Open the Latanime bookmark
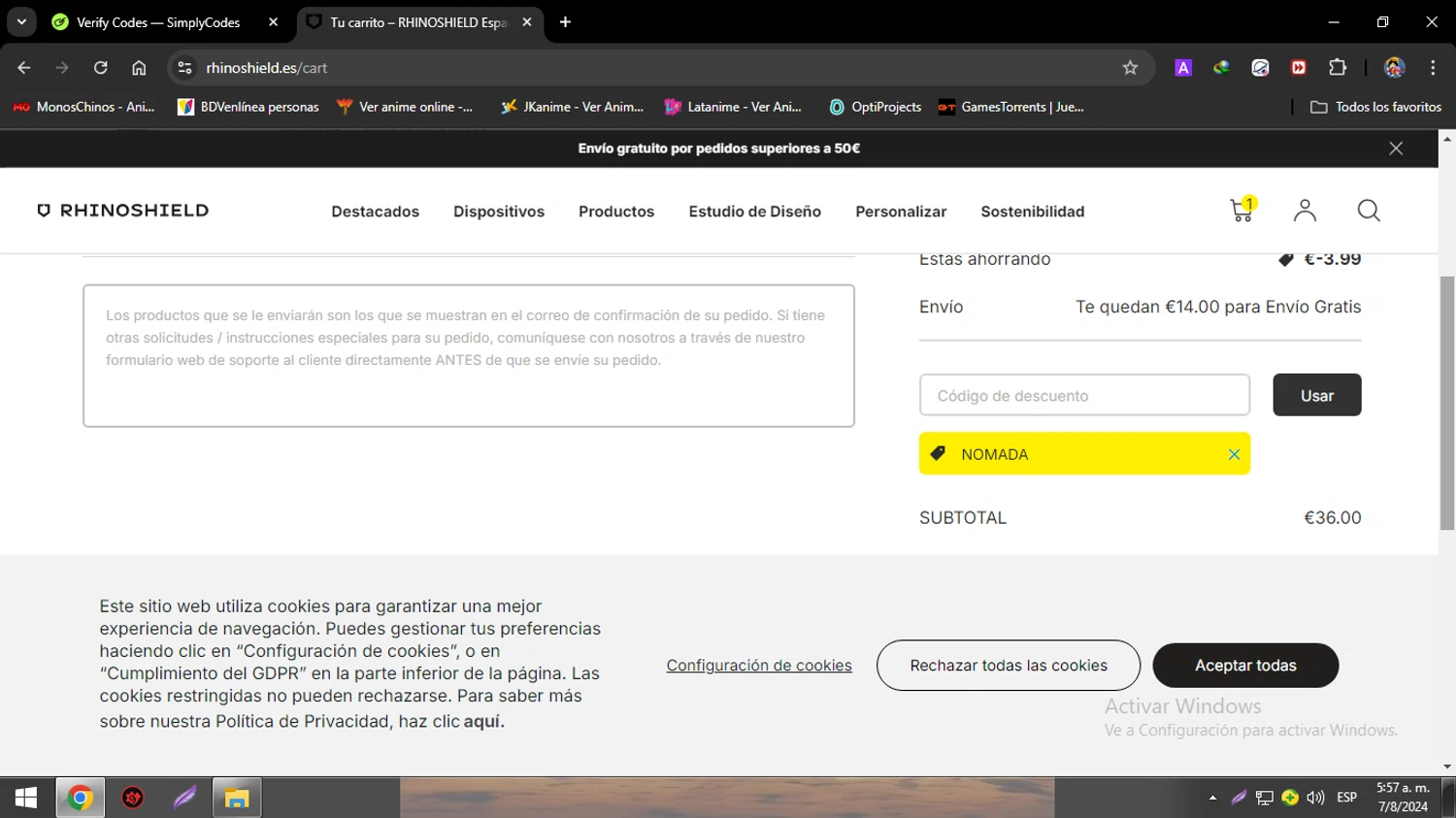This screenshot has width=1456, height=818. pos(734,107)
